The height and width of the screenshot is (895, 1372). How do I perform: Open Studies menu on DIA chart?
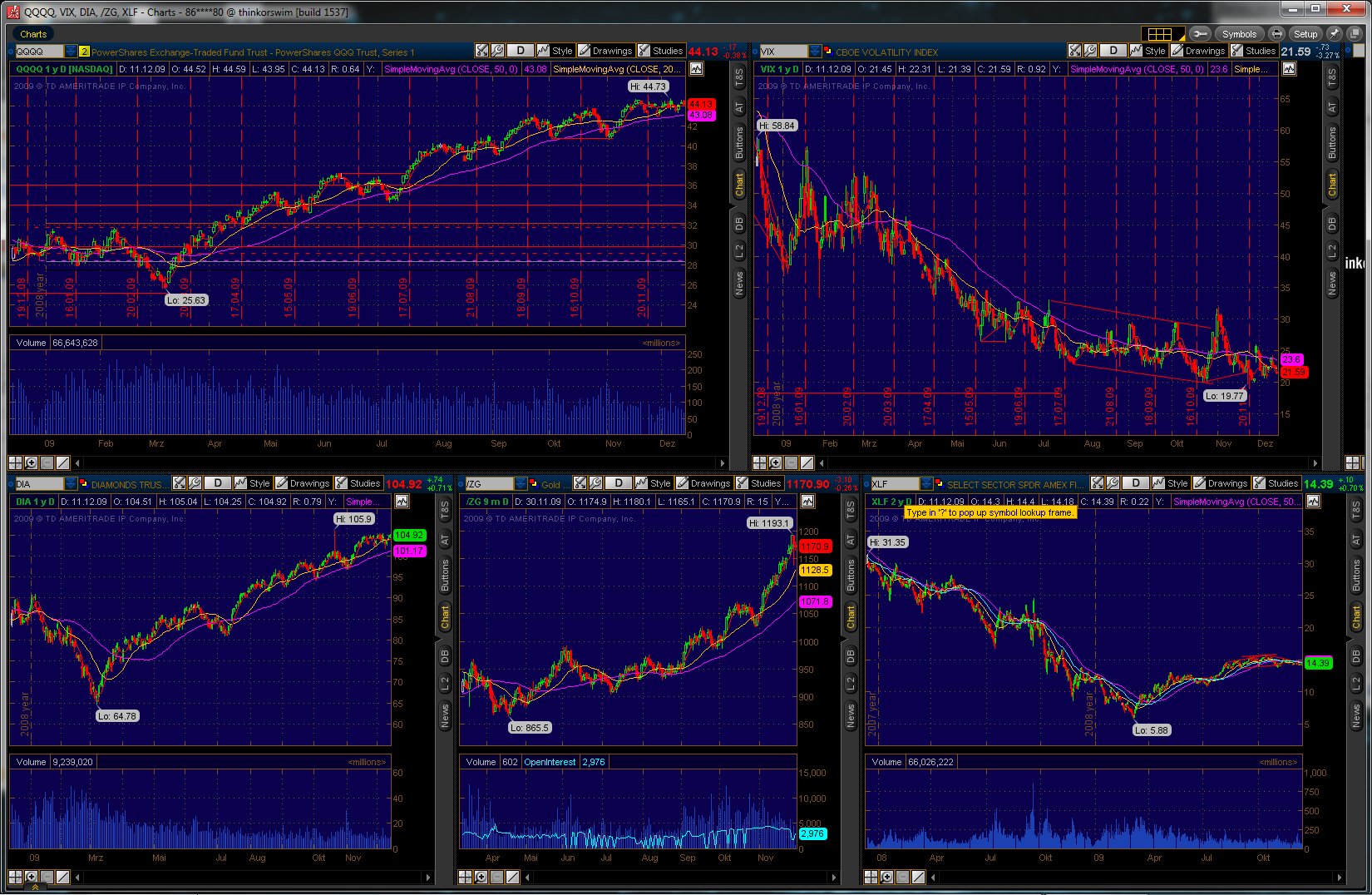pos(358,483)
